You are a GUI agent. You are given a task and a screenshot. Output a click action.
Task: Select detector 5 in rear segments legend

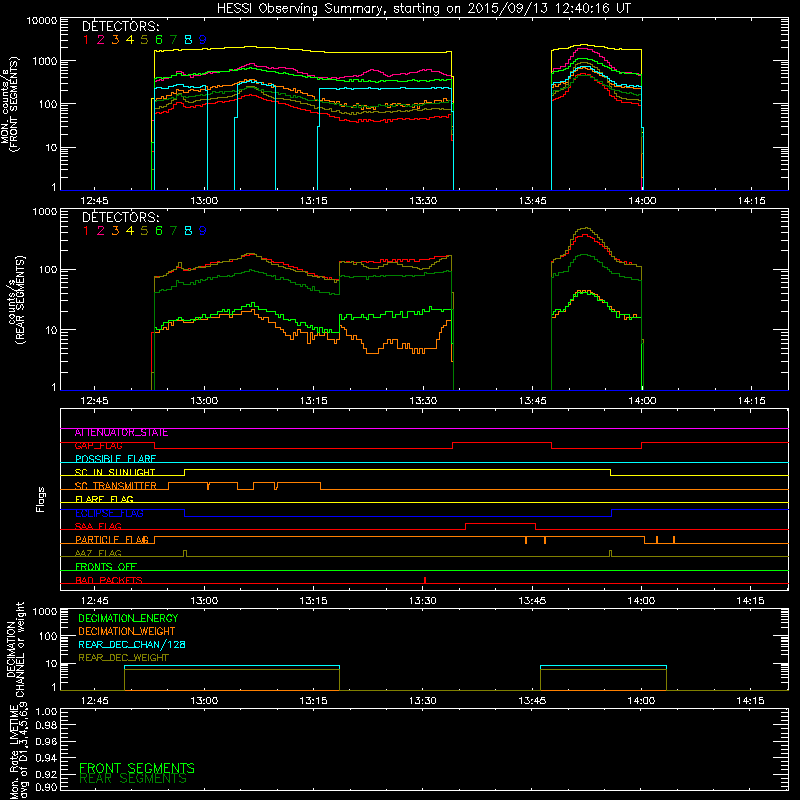pyautogui.click(x=144, y=231)
